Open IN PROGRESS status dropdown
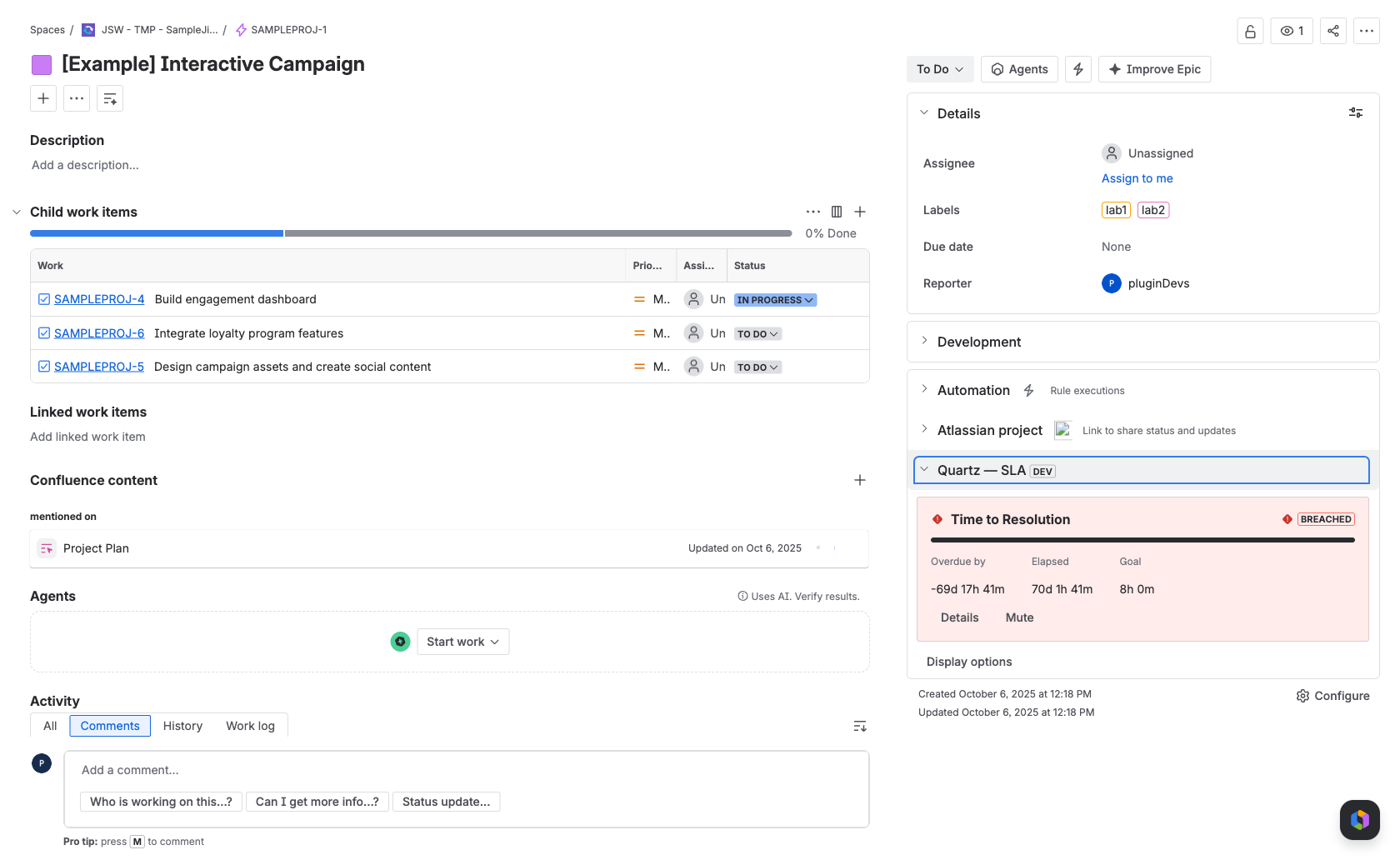The height and width of the screenshot is (860, 1400). pyautogui.click(x=775, y=300)
